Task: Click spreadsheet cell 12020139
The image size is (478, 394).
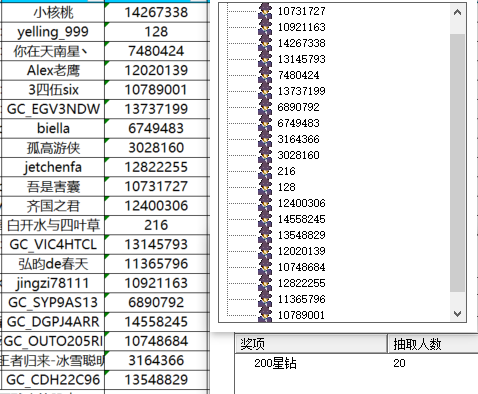Action: (x=157, y=70)
